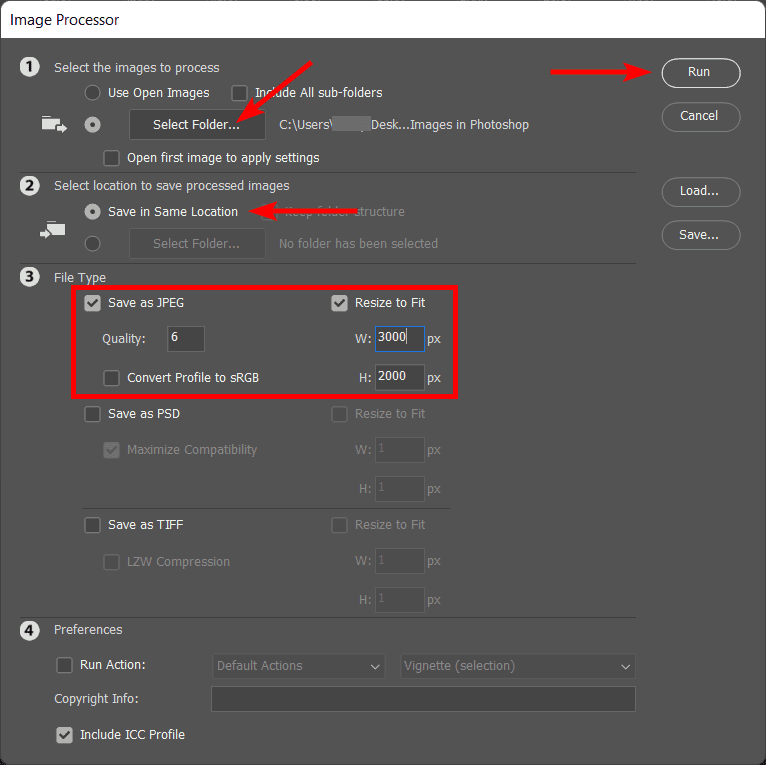Click the source Select Folder... button

click(197, 125)
